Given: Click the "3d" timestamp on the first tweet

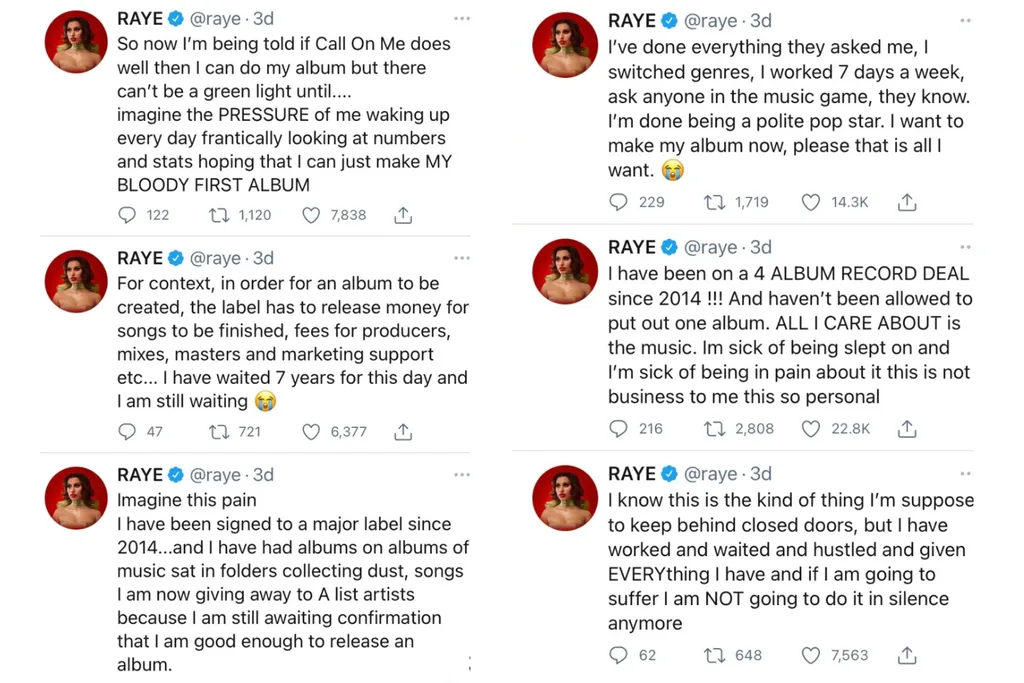Looking at the screenshot, I should pos(262,18).
